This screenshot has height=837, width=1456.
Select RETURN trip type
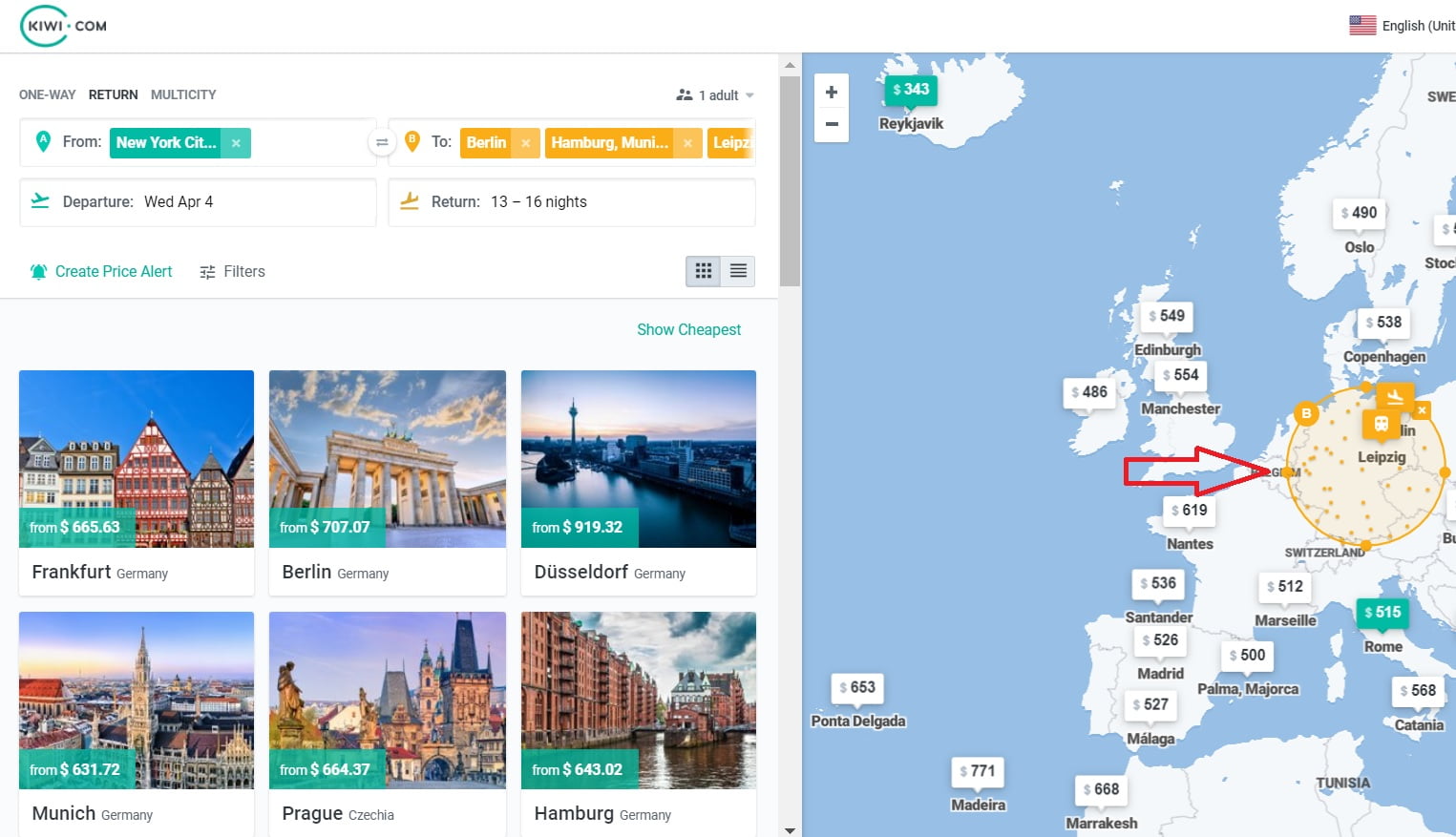click(114, 94)
